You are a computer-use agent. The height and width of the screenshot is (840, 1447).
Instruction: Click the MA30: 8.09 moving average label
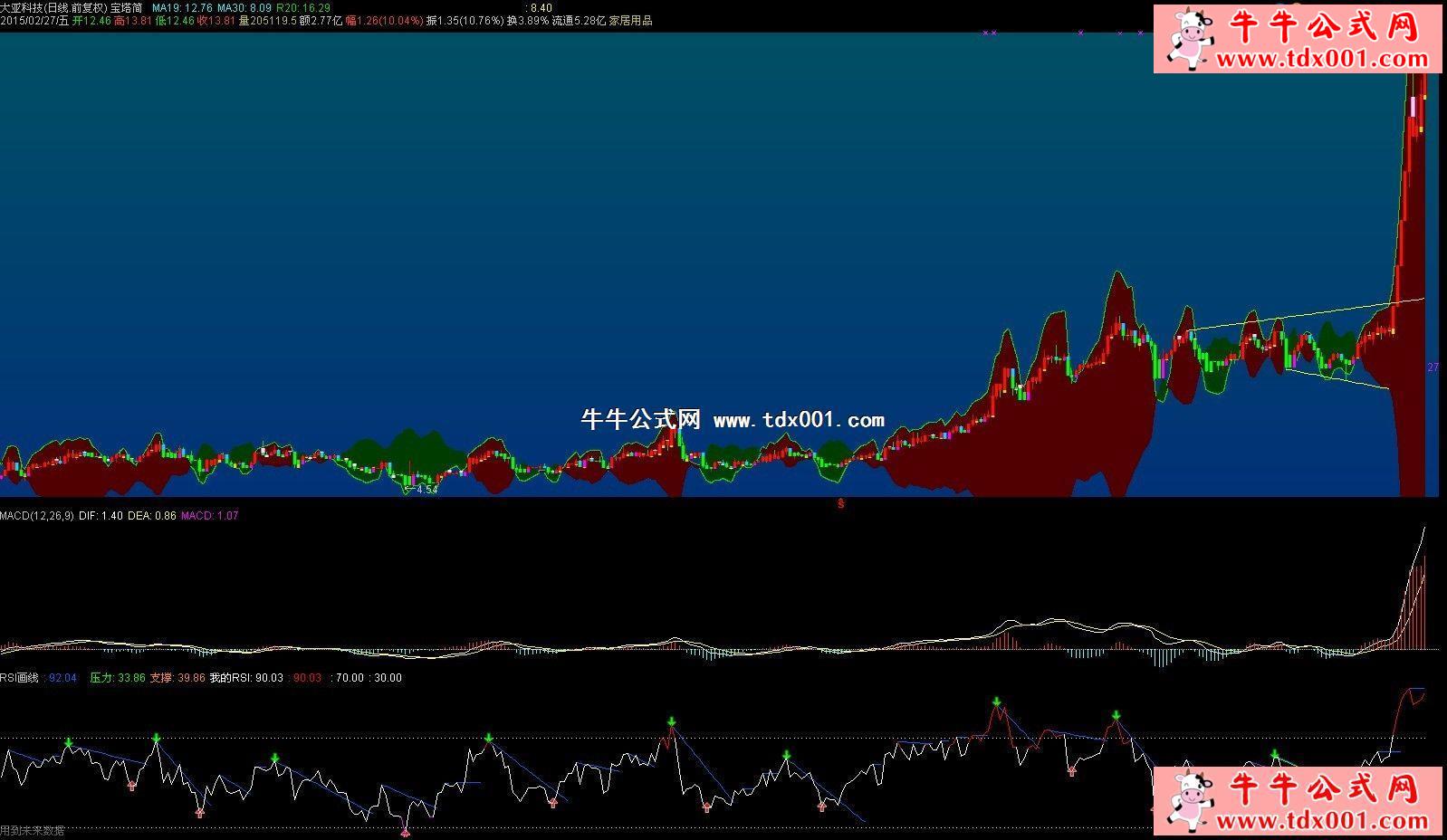point(244,7)
